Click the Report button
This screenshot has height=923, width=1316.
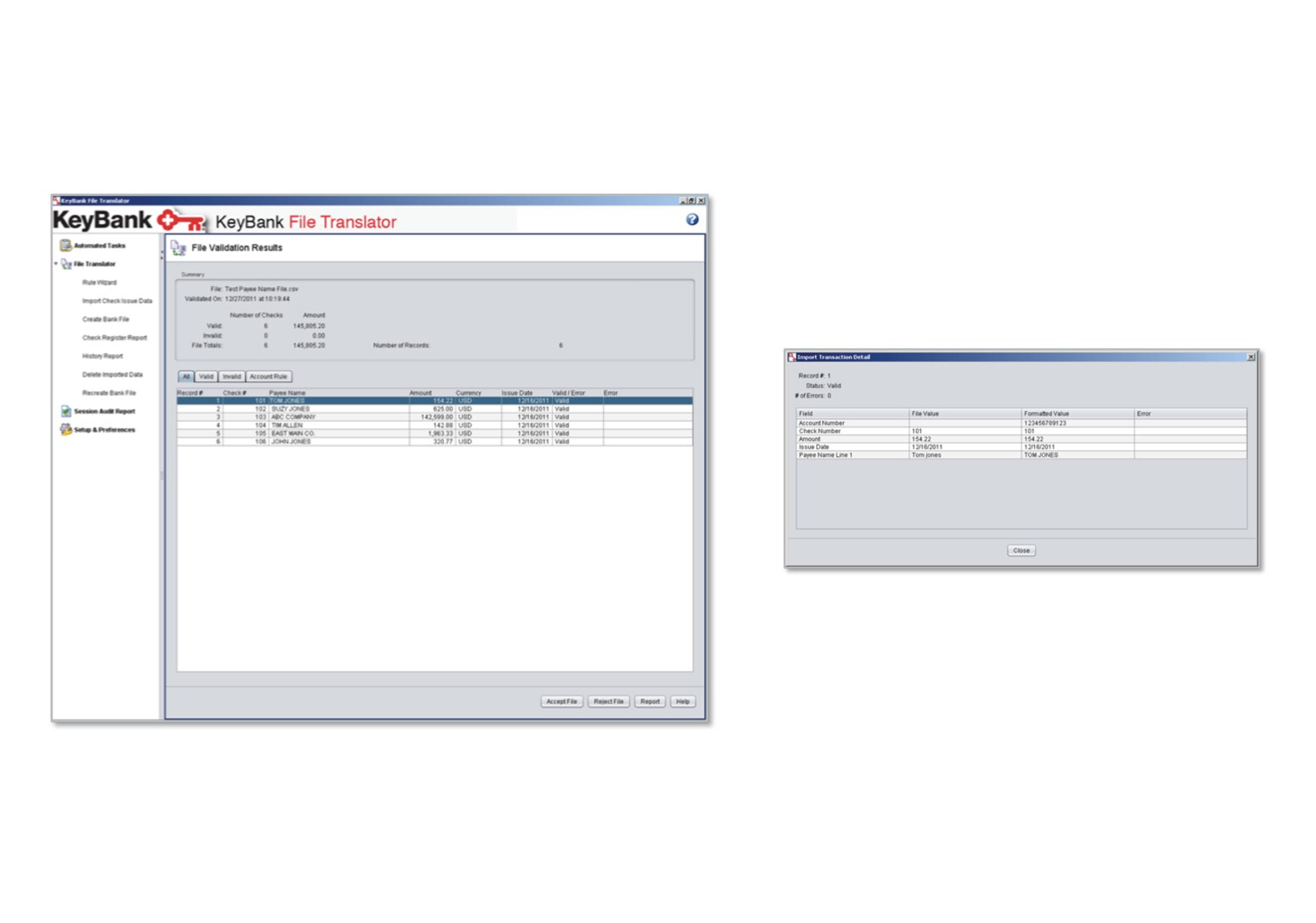650,701
